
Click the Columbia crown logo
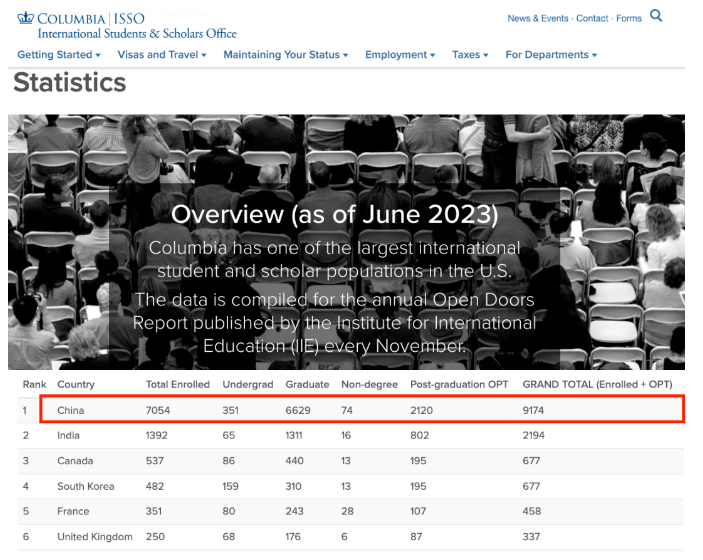27,17
